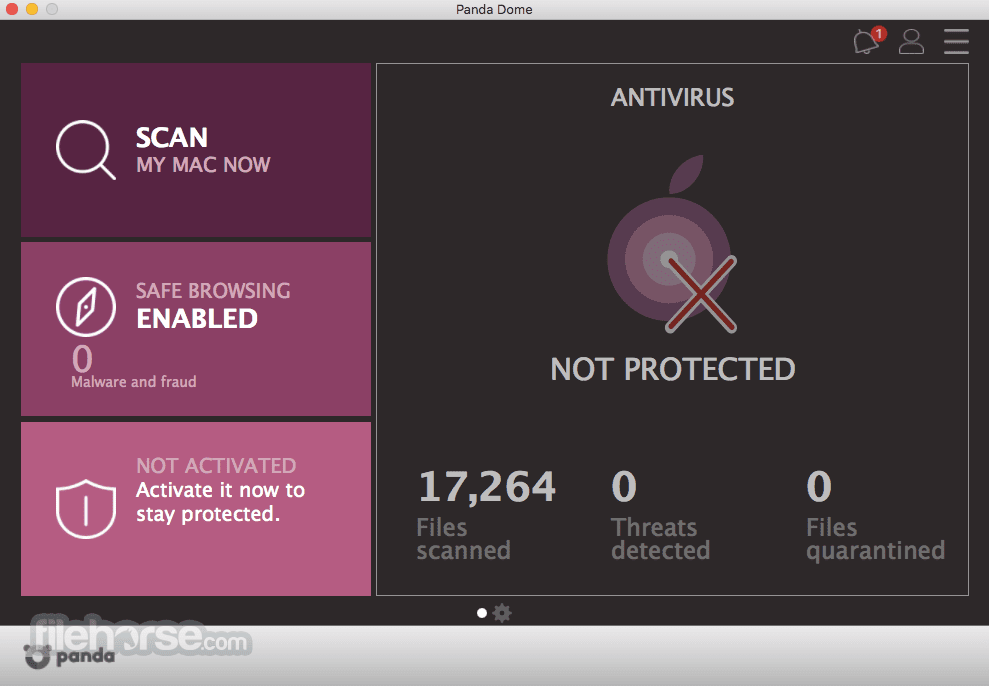Click the ANTIVIRUS panel heading

[672, 98]
